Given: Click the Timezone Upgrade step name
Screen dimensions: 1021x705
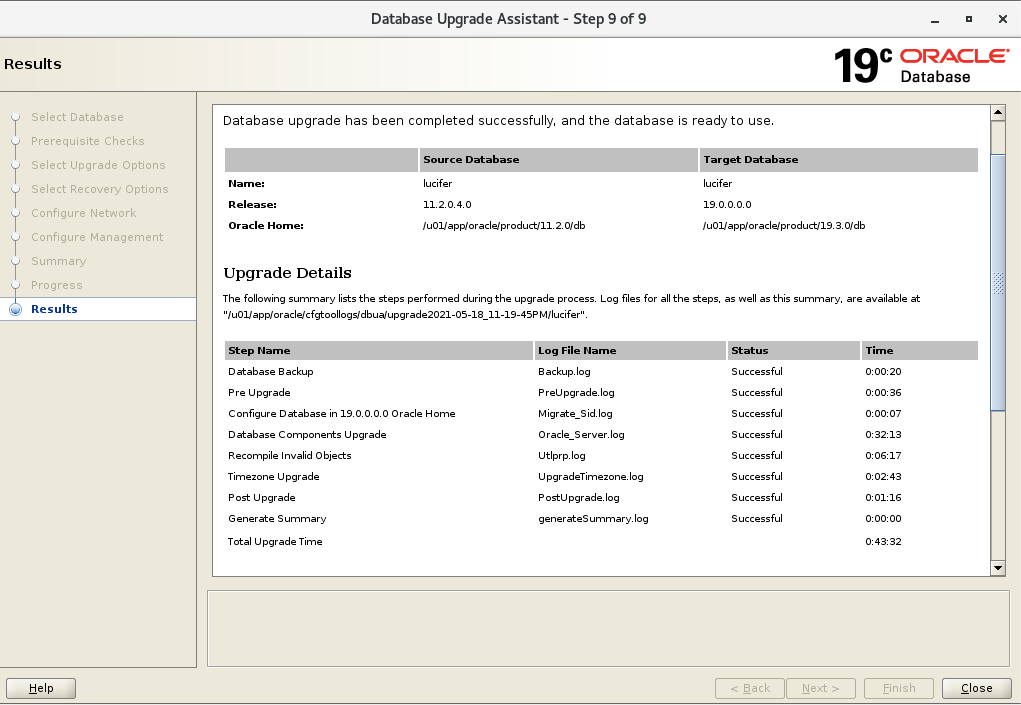Looking at the screenshot, I should pyautogui.click(x=273, y=477).
